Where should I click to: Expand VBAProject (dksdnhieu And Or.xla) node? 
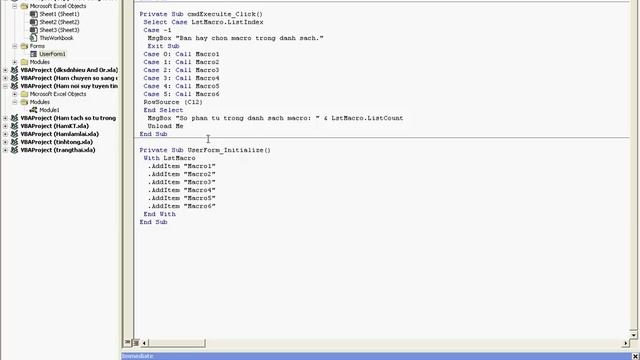[5, 70]
